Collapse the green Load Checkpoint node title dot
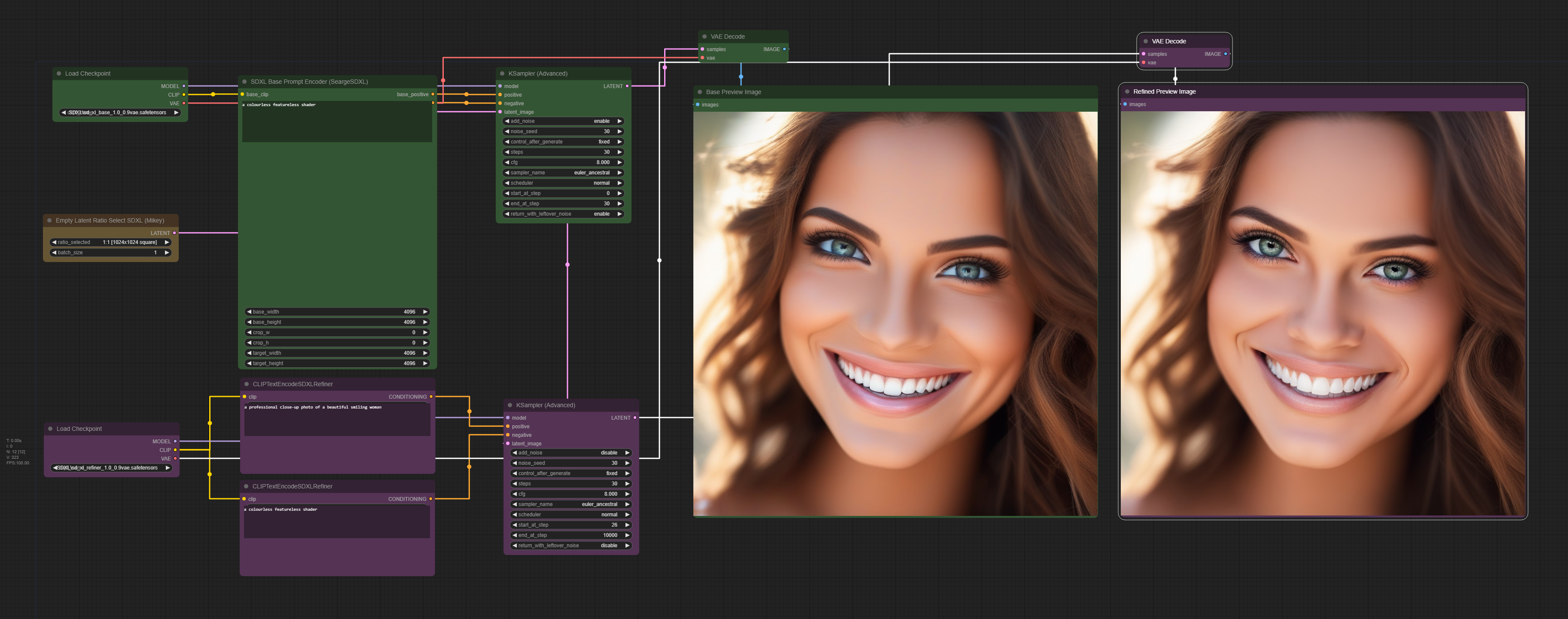The height and width of the screenshot is (619, 1568). coord(59,73)
